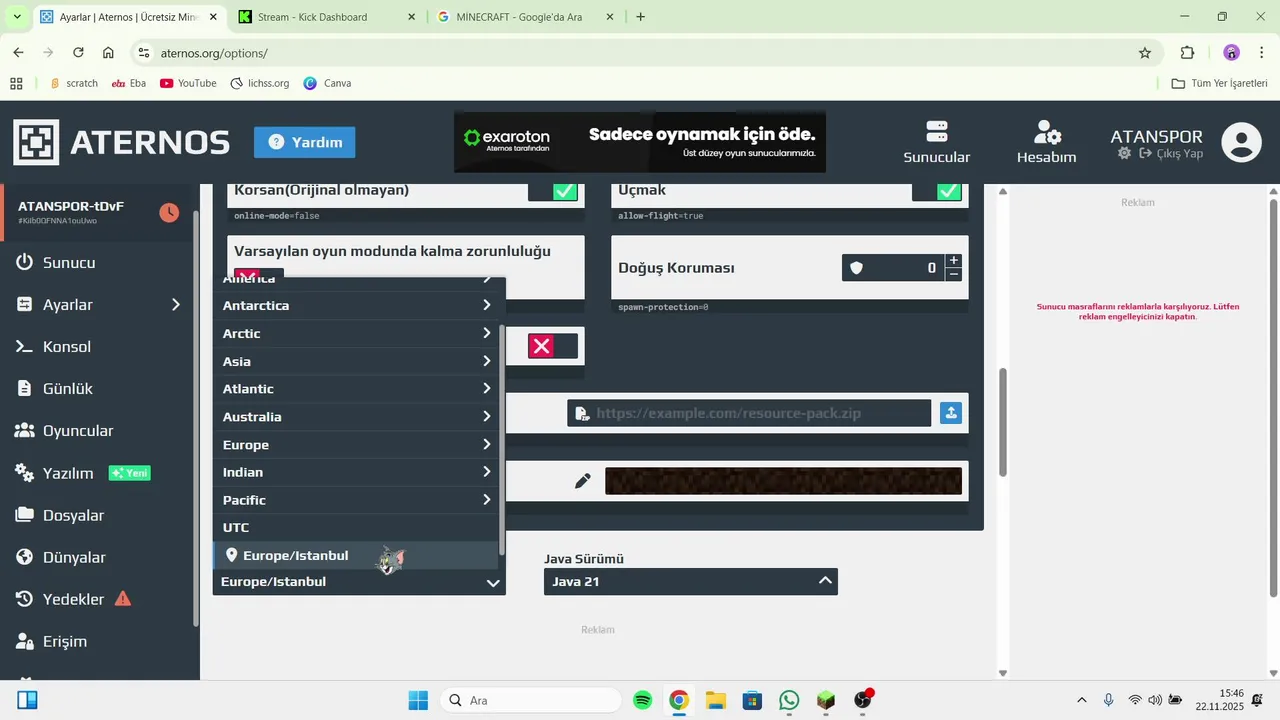1280x720 pixels.
Task: Open File Explorer from the taskbar
Action: click(715, 700)
